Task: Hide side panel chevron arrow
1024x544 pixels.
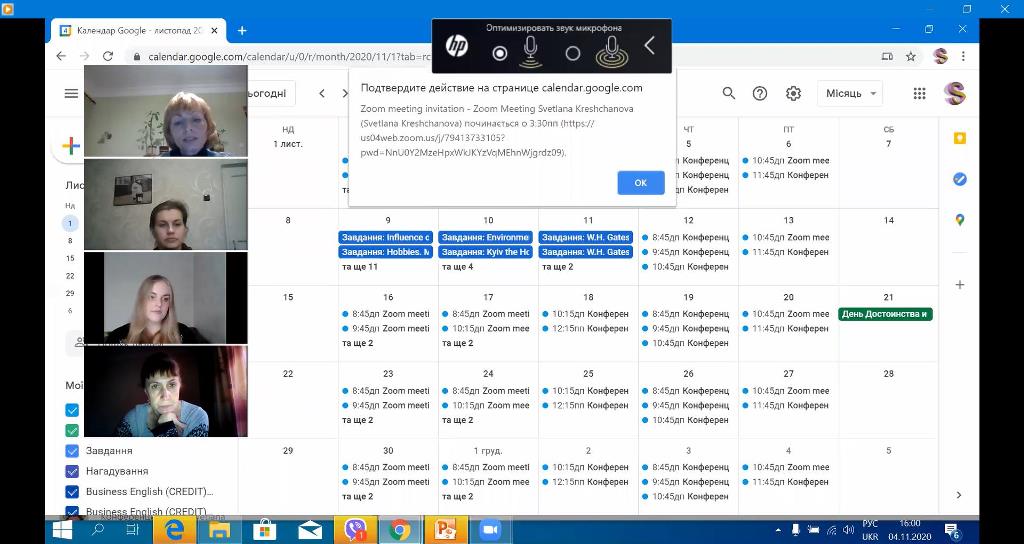Action: tap(959, 495)
